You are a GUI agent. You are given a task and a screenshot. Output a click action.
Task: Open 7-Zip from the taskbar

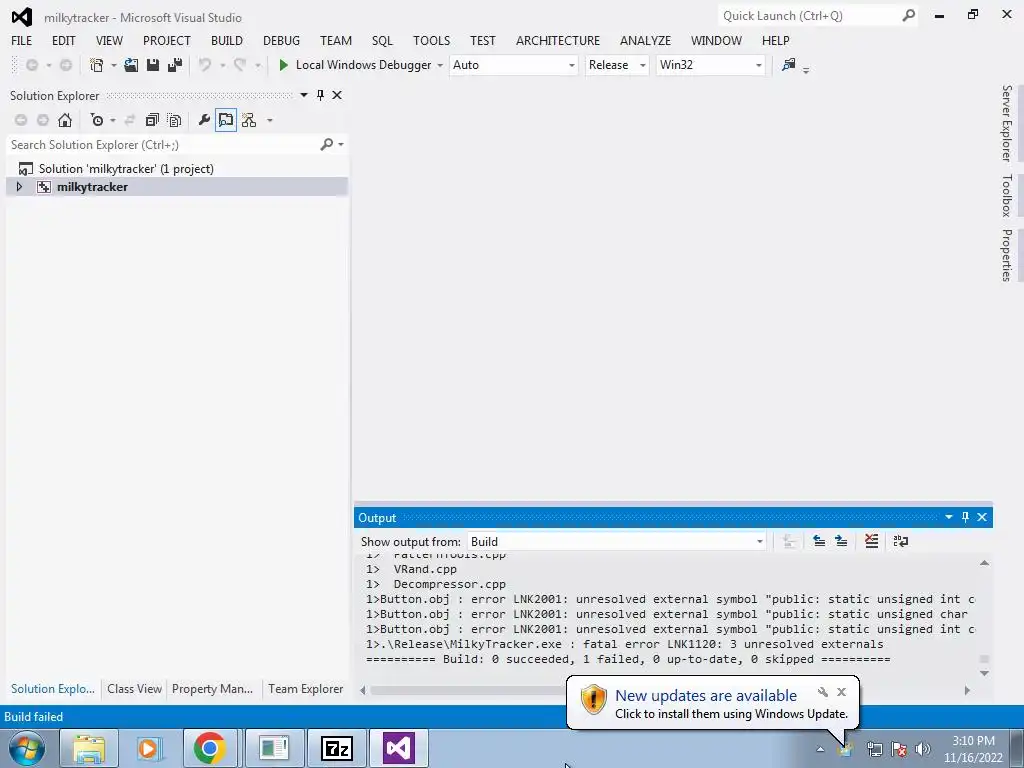(x=337, y=748)
